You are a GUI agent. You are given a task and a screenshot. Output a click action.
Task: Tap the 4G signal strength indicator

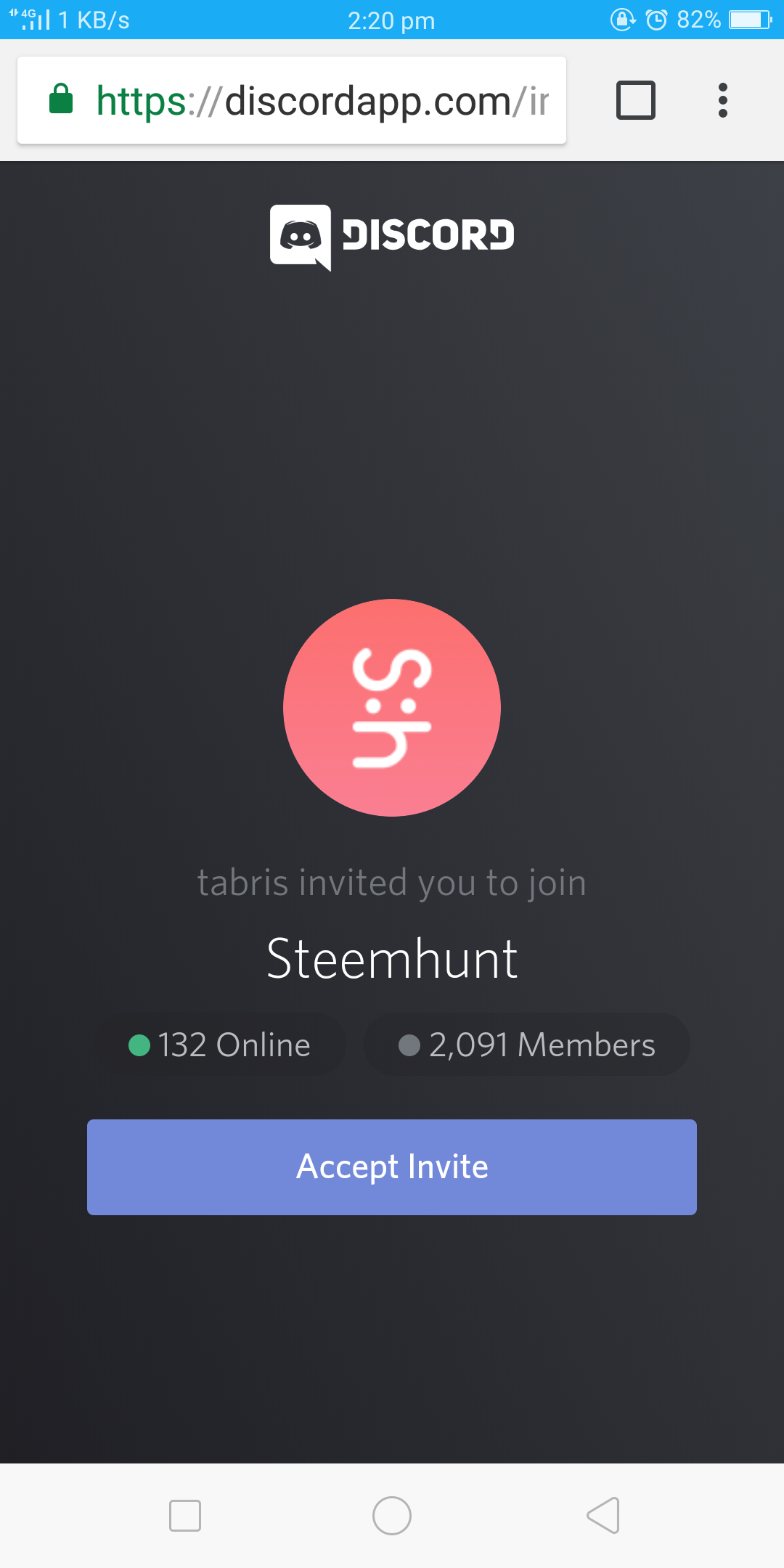click(30, 20)
